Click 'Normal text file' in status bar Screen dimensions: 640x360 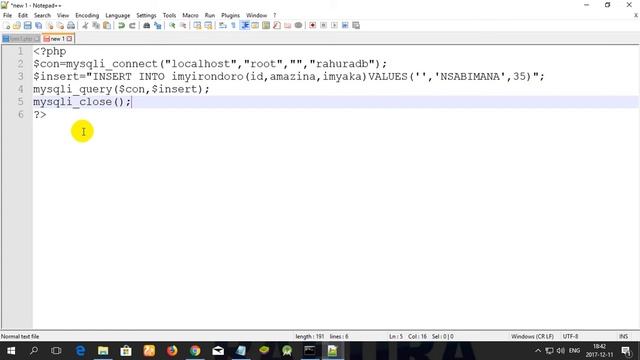(x=20, y=336)
